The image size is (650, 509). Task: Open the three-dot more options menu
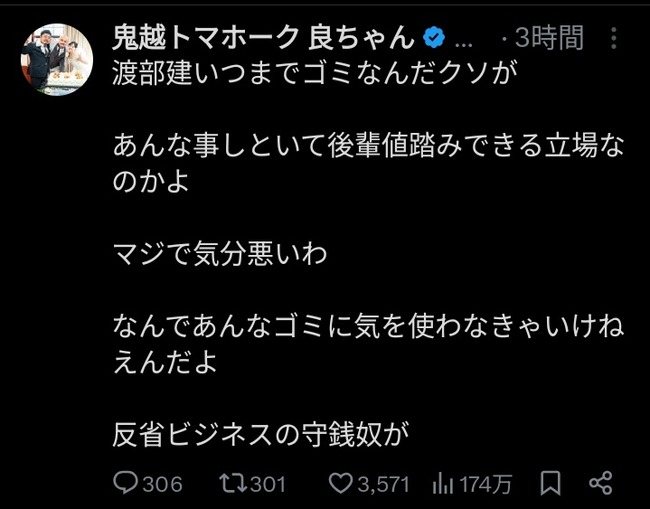tap(614, 38)
